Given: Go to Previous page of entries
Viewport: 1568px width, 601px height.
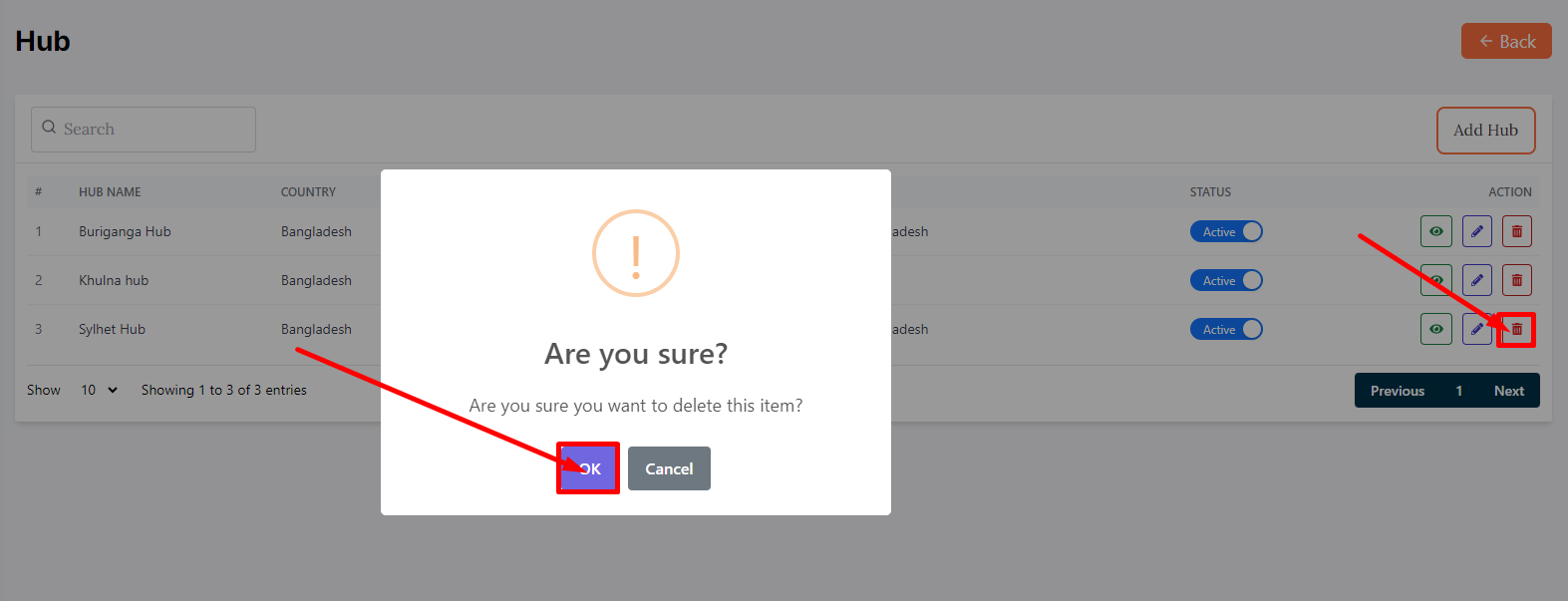Looking at the screenshot, I should pos(1397,391).
